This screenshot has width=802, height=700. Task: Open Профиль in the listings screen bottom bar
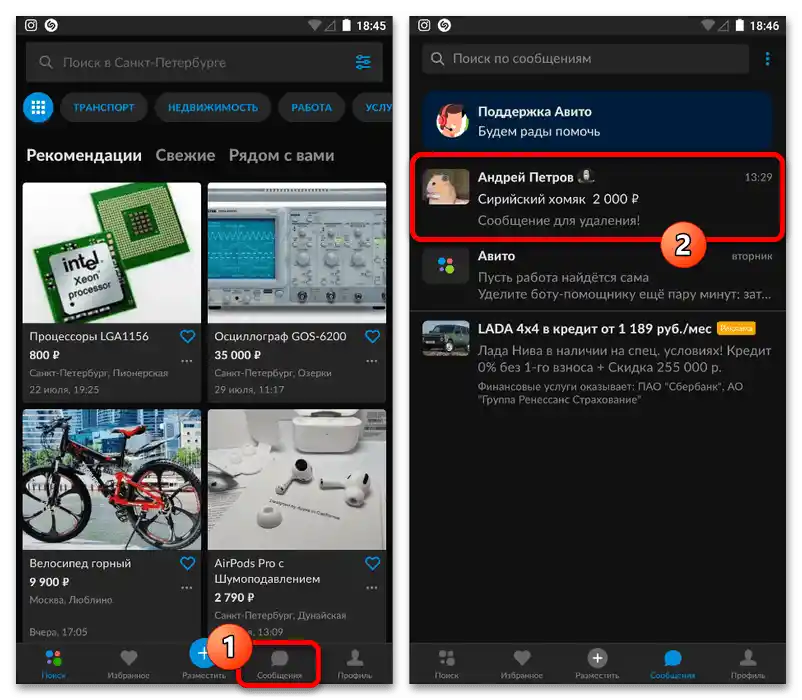click(x=354, y=664)
